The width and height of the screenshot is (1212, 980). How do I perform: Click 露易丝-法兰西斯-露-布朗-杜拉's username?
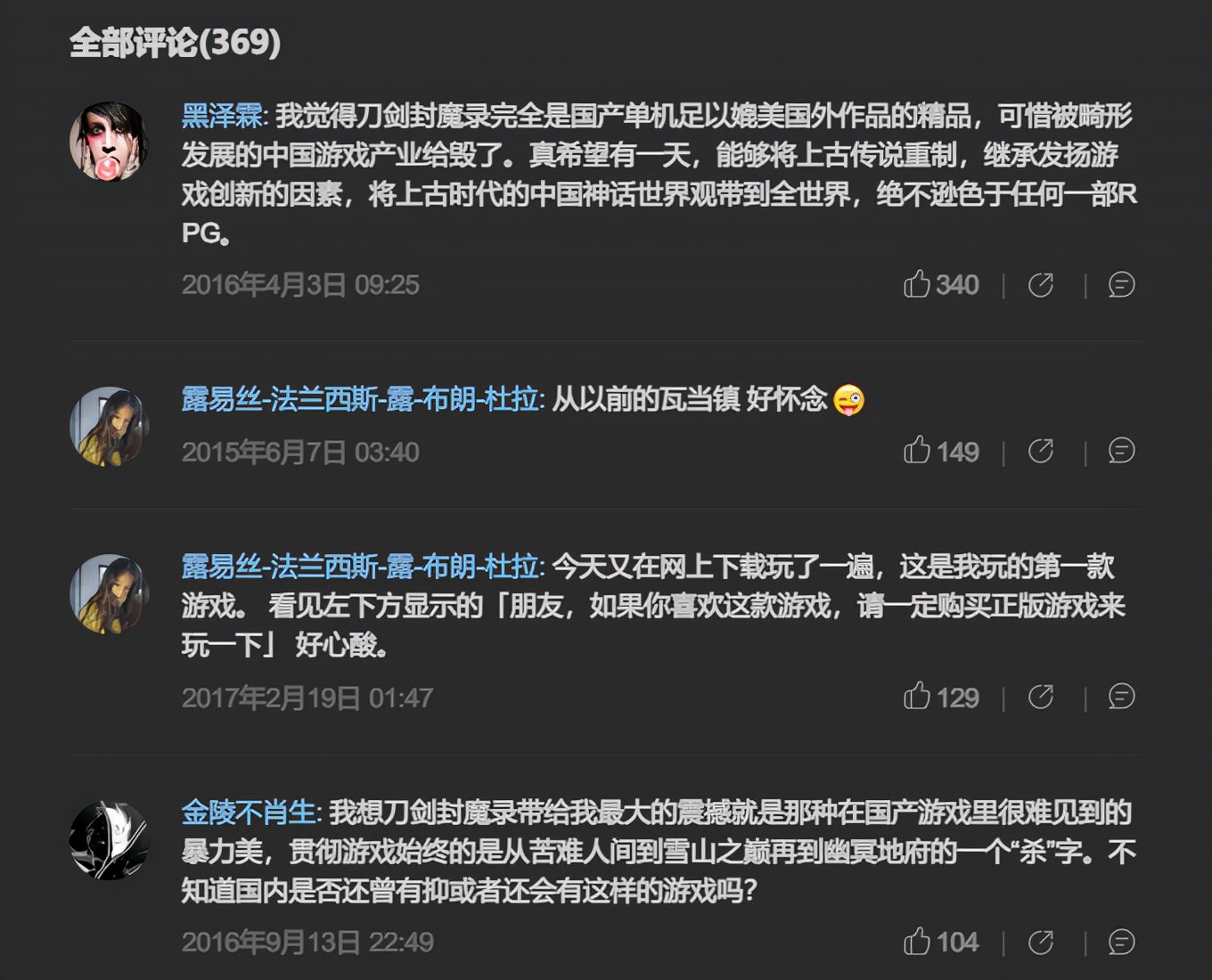(358, 403)
